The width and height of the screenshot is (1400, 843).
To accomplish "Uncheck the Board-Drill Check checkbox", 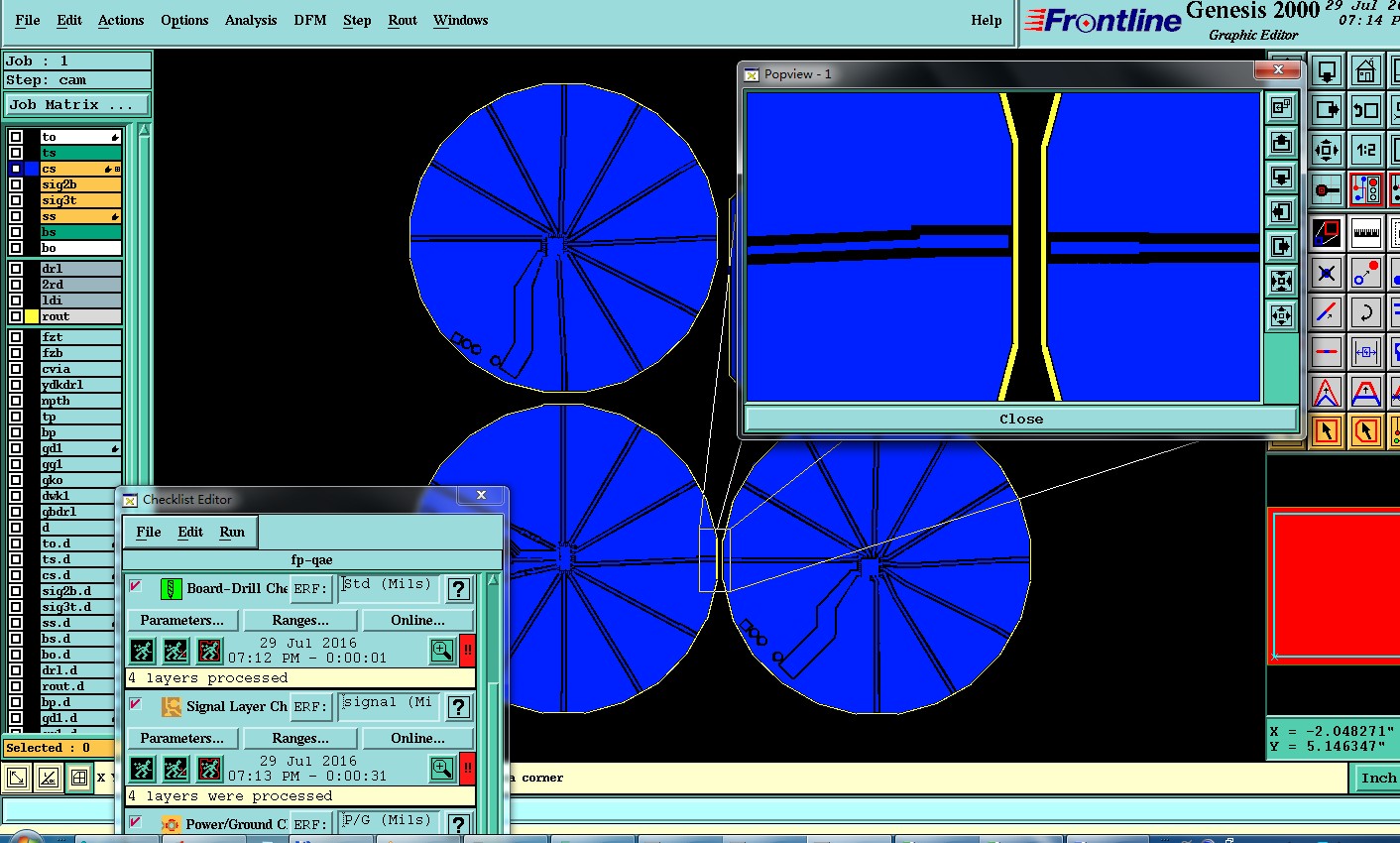I will point(136,586).
